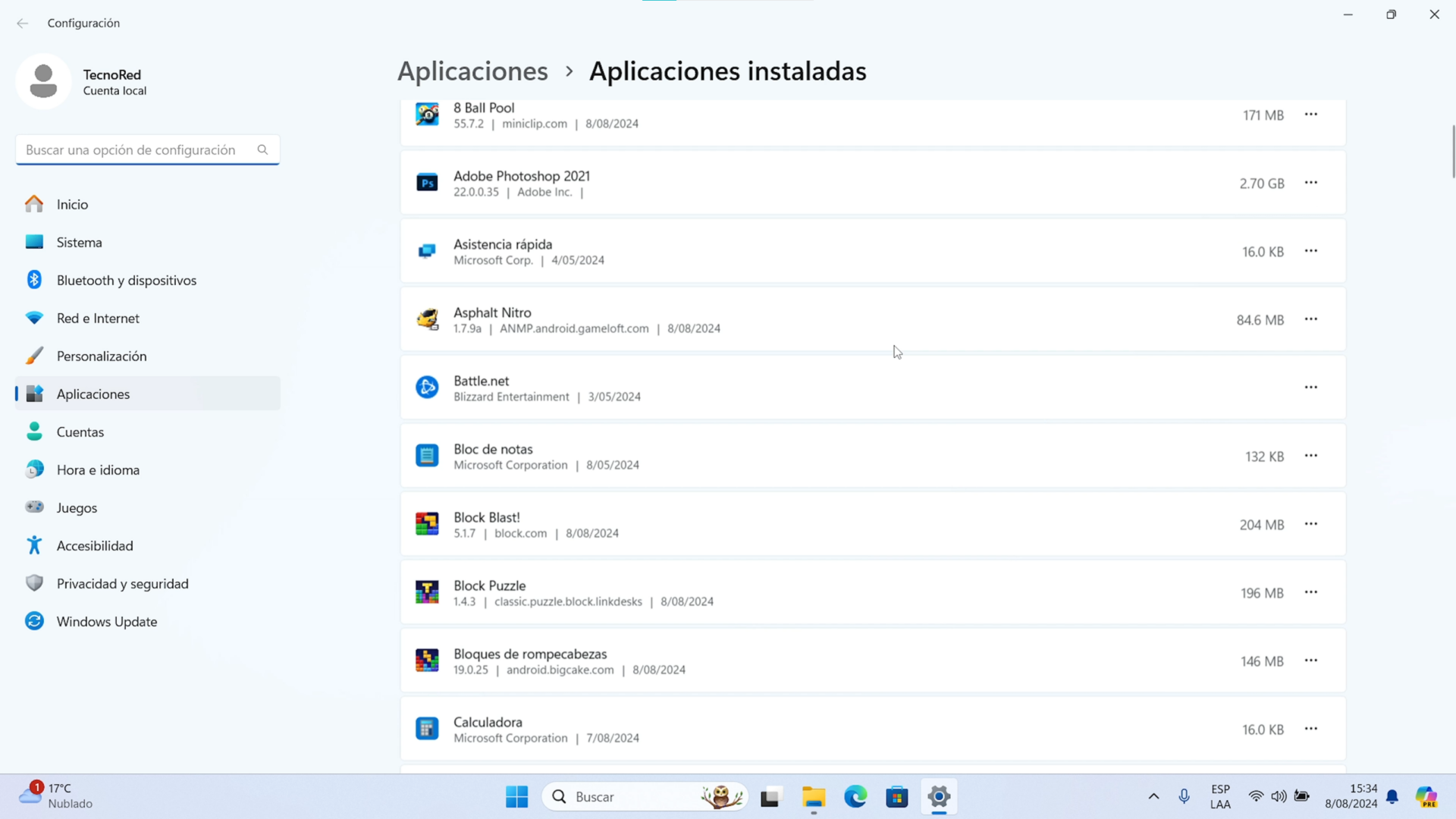
Task: Open more options for Adobe Photoshop 2021
Action: [1311, 183]
